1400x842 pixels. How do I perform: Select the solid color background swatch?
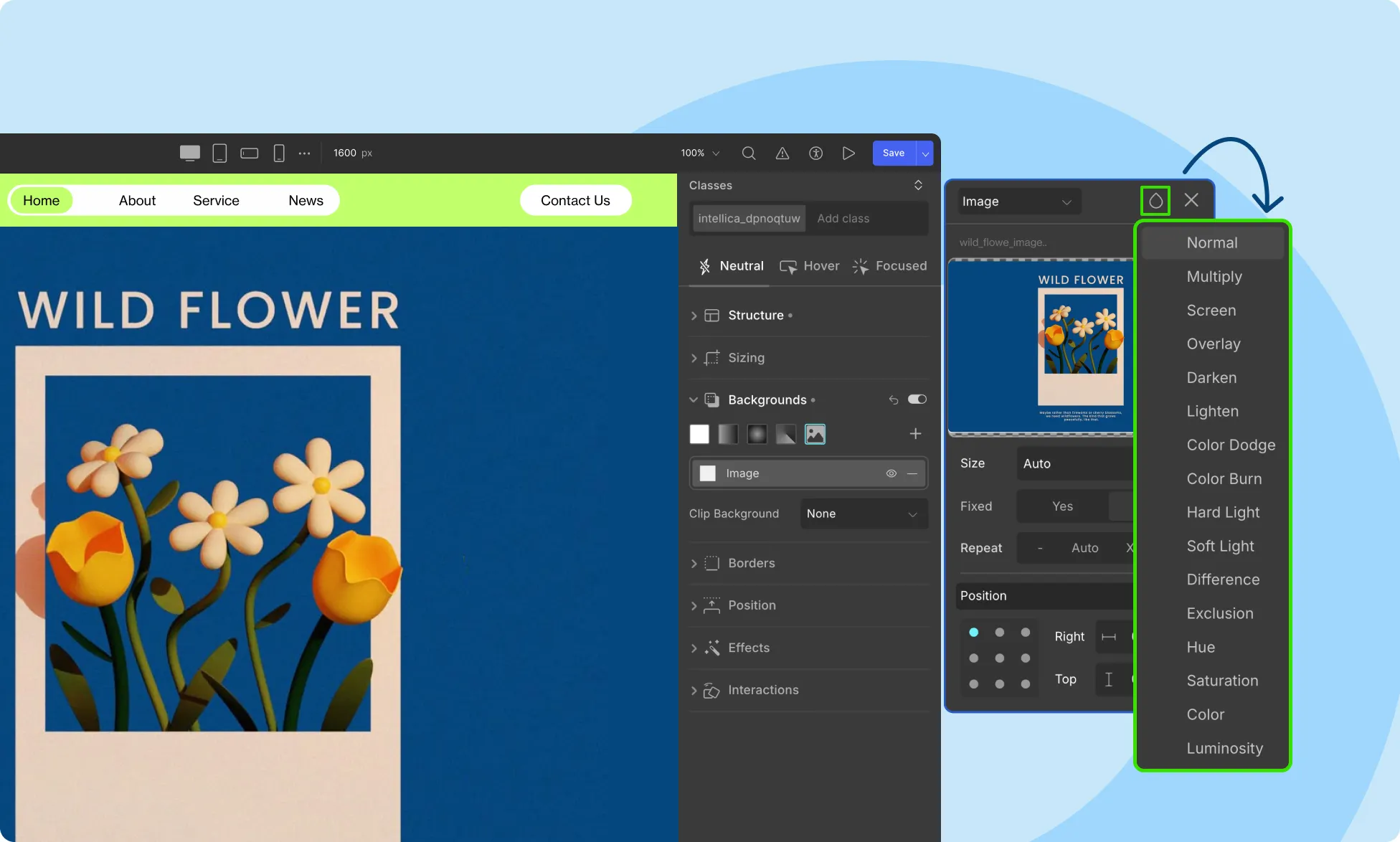click(699, 434)
